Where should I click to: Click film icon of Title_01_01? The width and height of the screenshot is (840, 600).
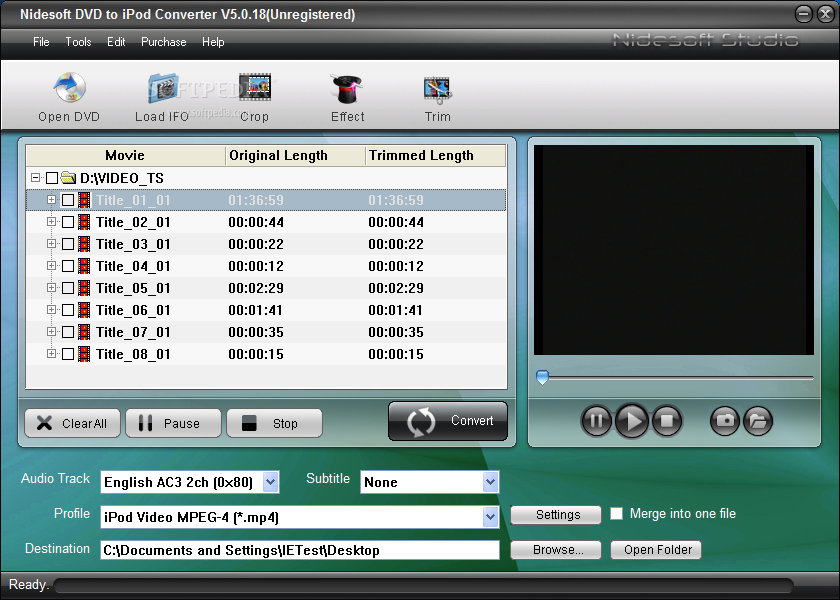[84, 200]
